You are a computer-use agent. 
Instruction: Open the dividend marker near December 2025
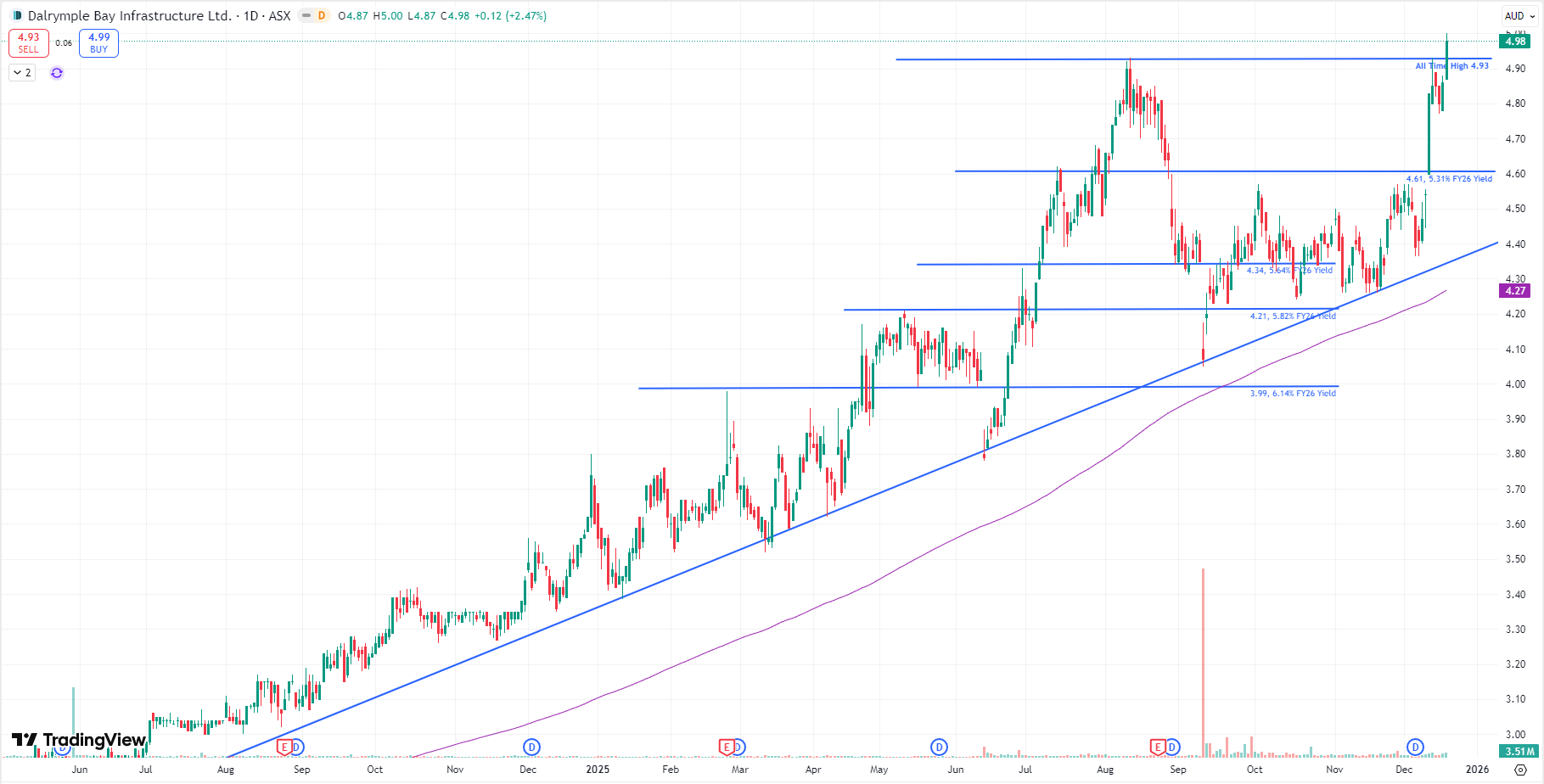coord(1415,747)
